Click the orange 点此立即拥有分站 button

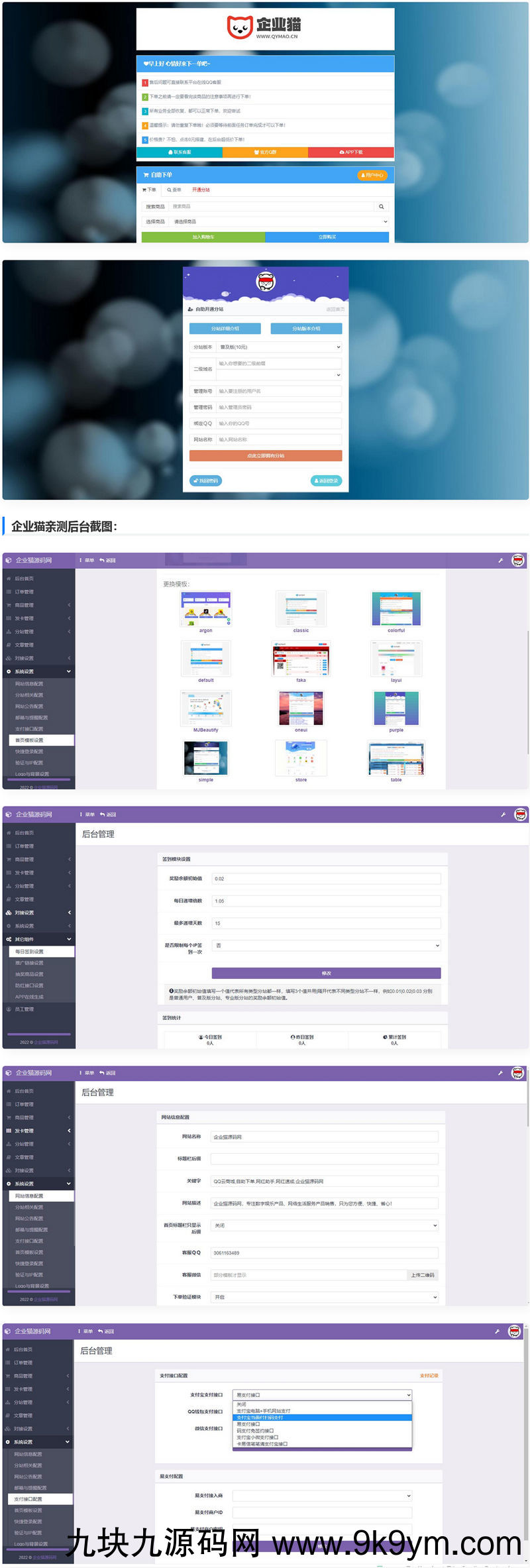(x=266, y=456)
